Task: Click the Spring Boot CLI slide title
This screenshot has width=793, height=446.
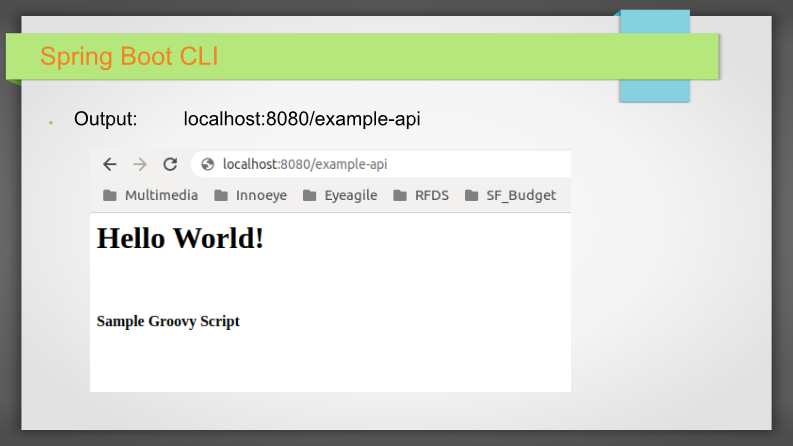Action: pos(129,56)
